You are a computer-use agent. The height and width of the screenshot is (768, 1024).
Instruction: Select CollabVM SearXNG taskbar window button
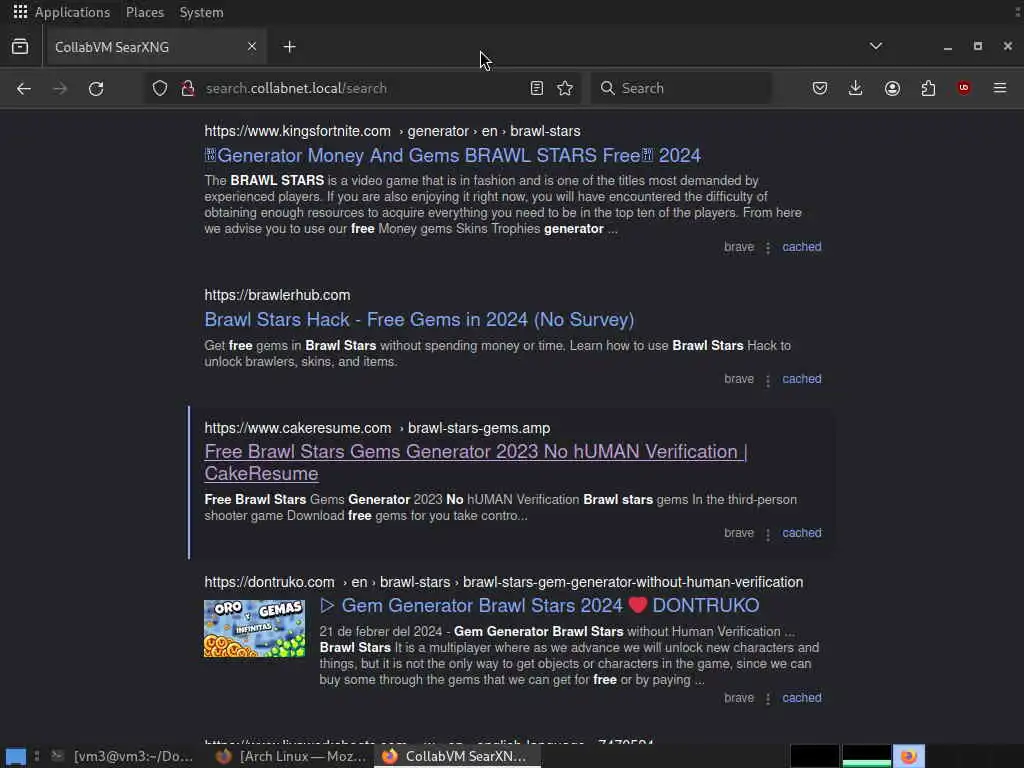tap(457, 756)
